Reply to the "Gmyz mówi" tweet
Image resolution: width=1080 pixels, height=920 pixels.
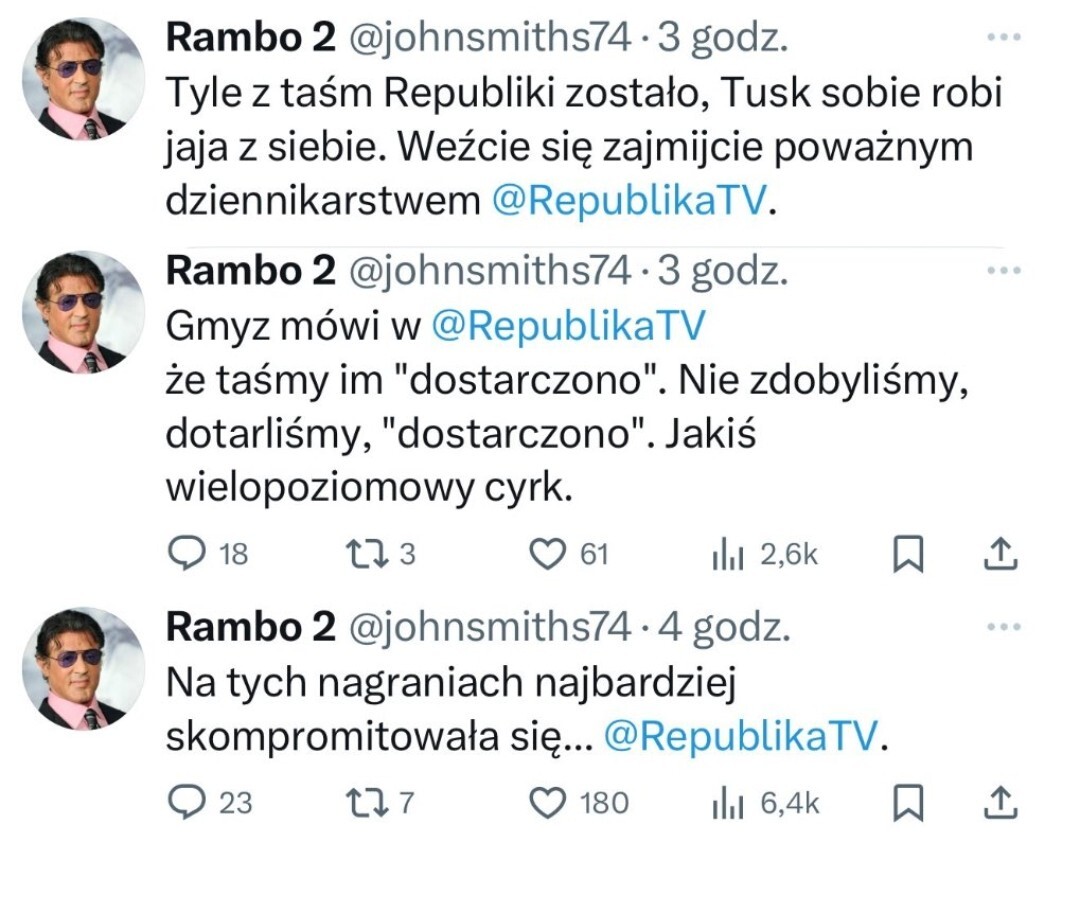[184, 554]
